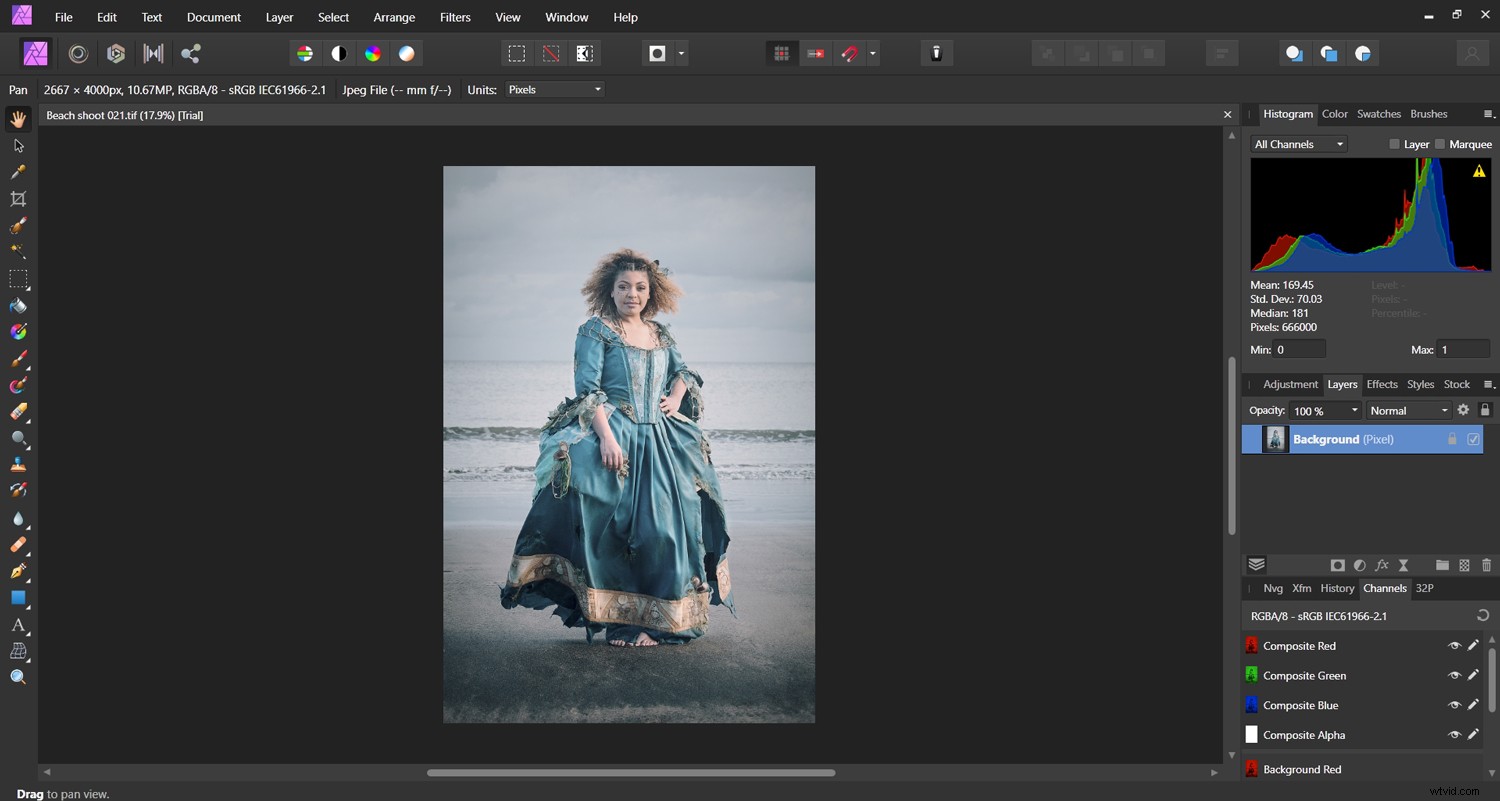This screenshot has height=801, width=1500.
Task: Open the All Channels dropdown
Action: tap(1297, 144)
